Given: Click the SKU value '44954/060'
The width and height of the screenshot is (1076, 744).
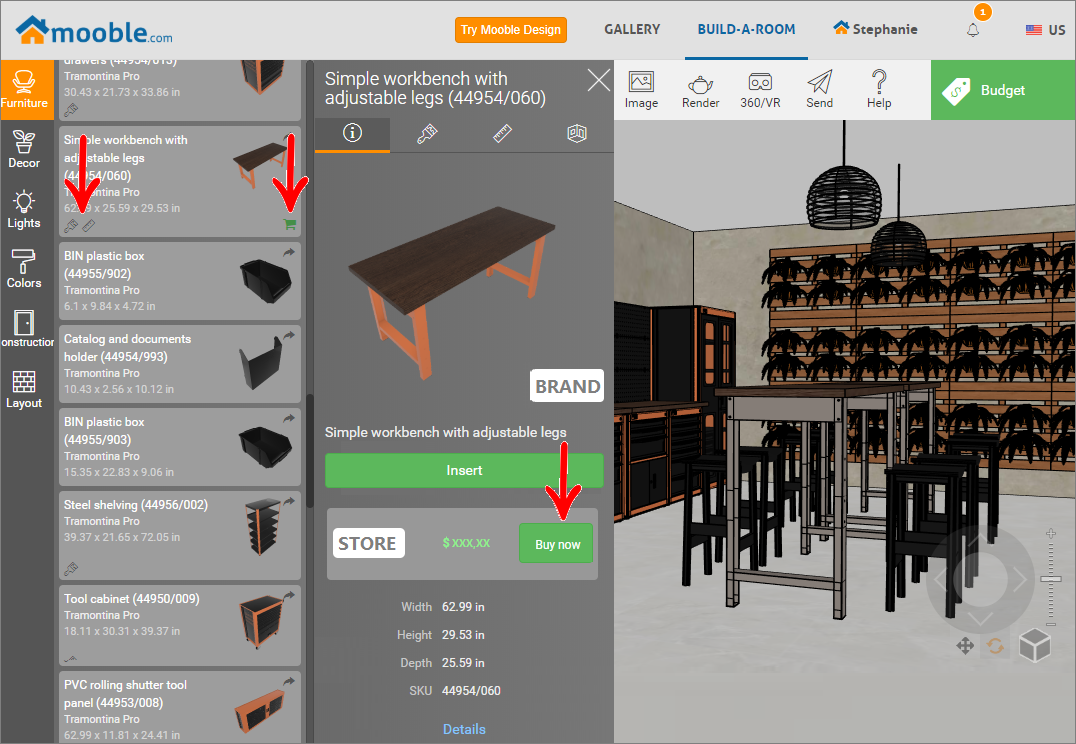Looking at the screenshot, I should 471,690.
